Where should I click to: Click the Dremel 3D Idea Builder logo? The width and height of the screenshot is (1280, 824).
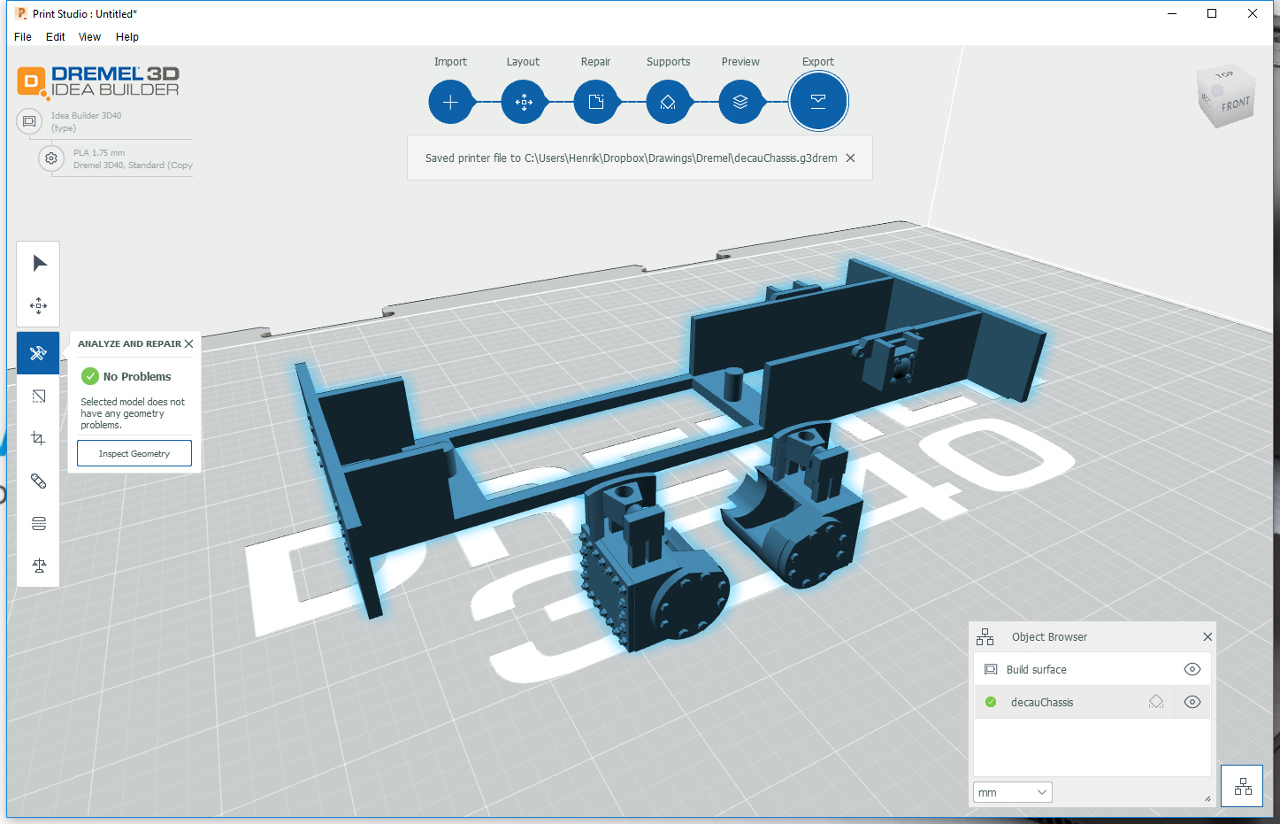pos(98,81)
